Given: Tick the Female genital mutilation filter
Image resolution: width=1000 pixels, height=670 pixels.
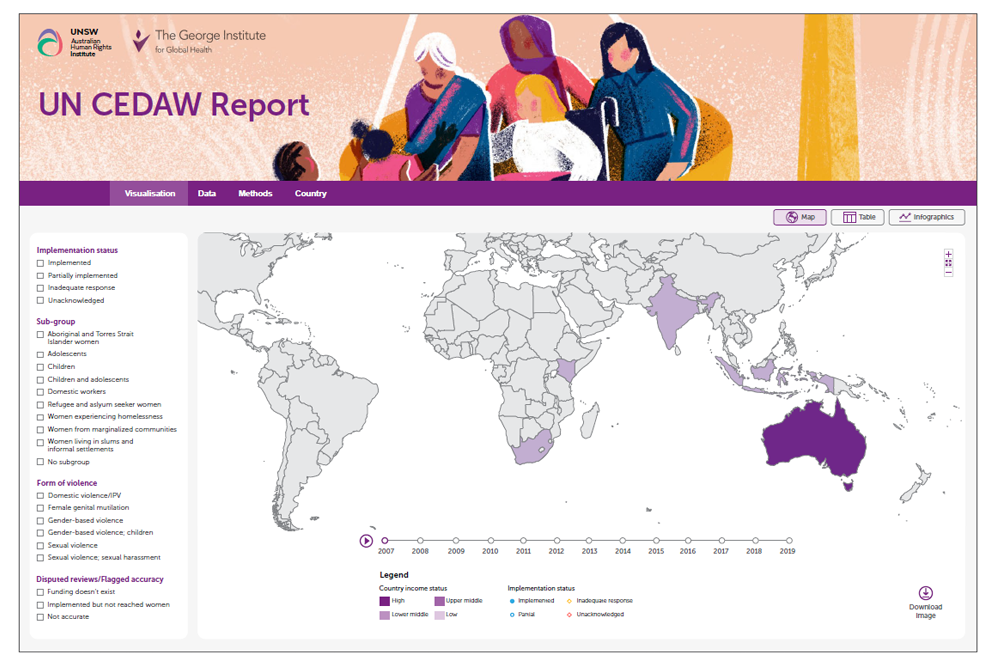Looking at the screenshot, I should (x=40, y=508).
